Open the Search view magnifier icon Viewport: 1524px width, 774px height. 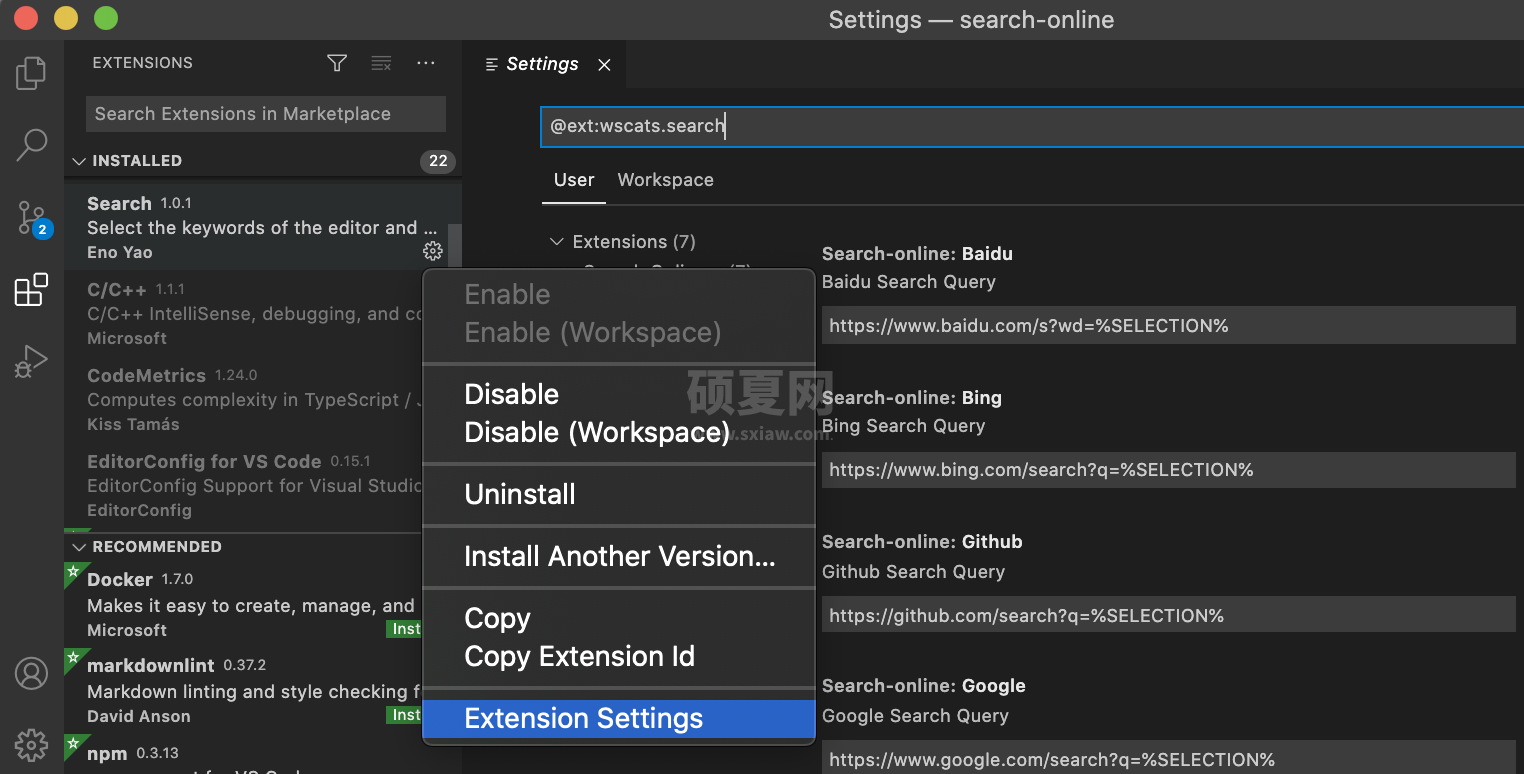[31, 145]
